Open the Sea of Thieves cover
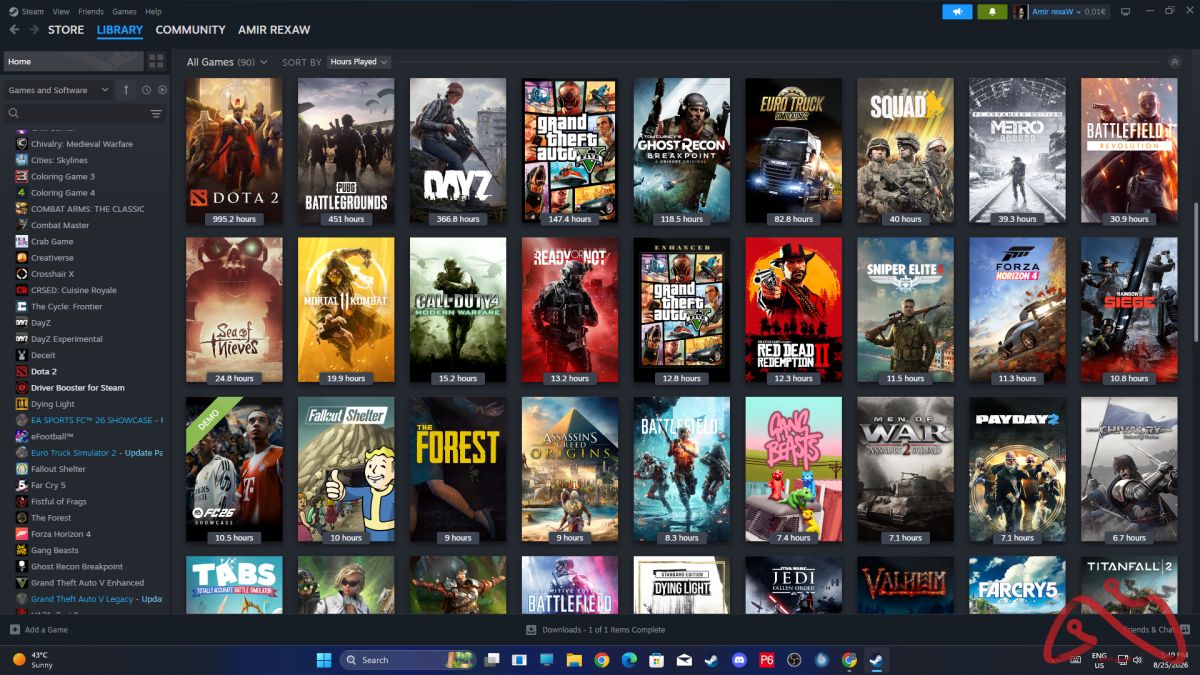This screenshot has height=675, width=1200. 234,310
